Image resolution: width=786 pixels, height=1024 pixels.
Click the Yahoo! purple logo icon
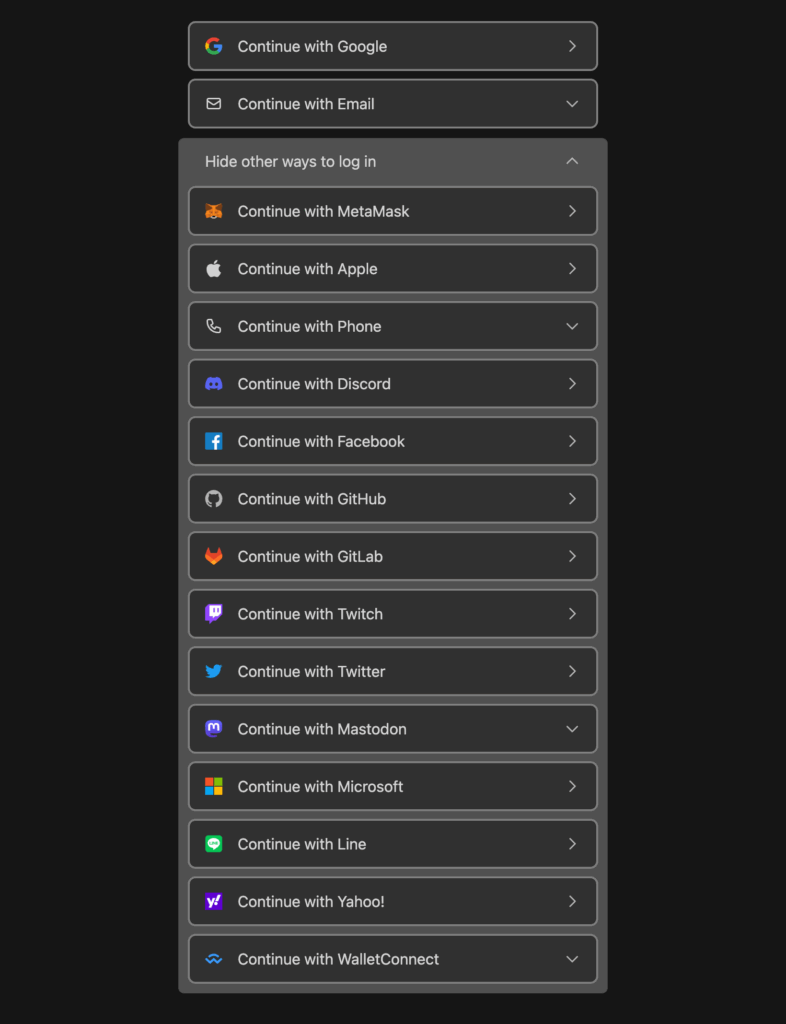click(x=213, y=901)
